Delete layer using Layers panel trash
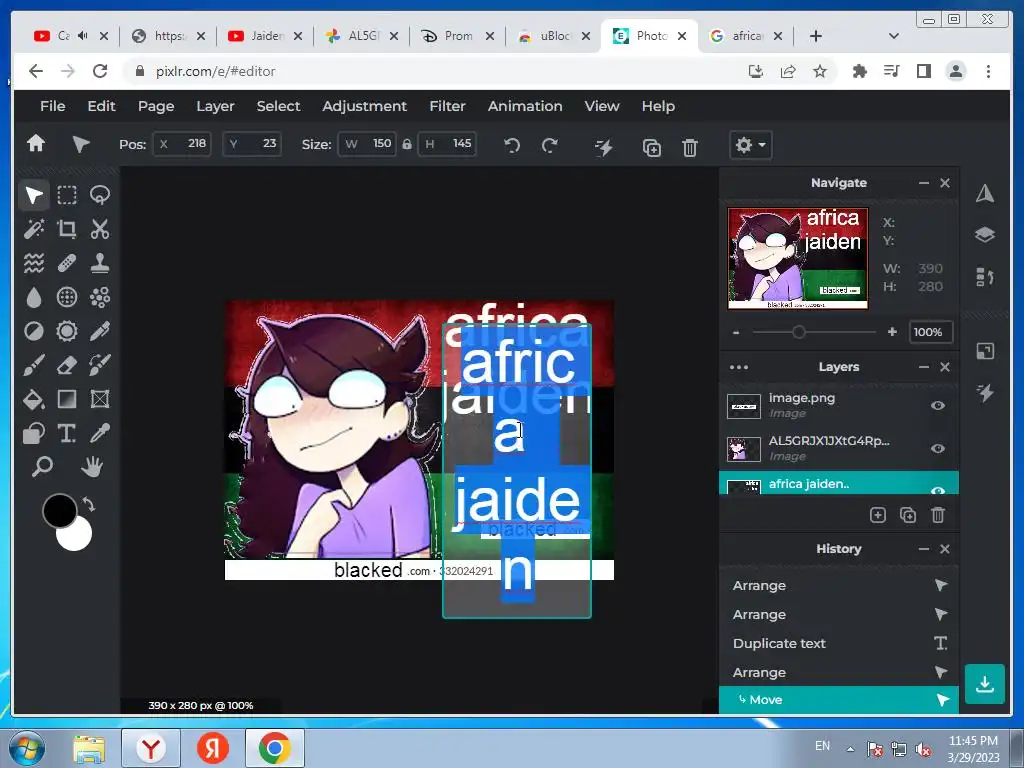 pos(938,515)
